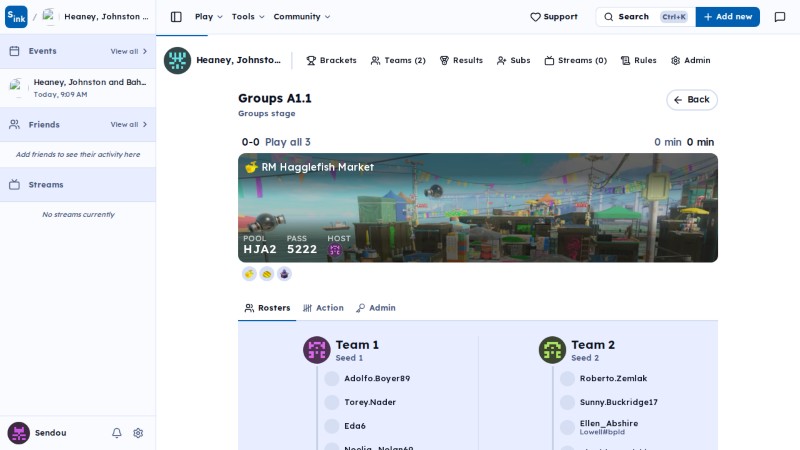Open the Results tab
The height and width of the screenshot is (450, 800).
tap(461, 60)
